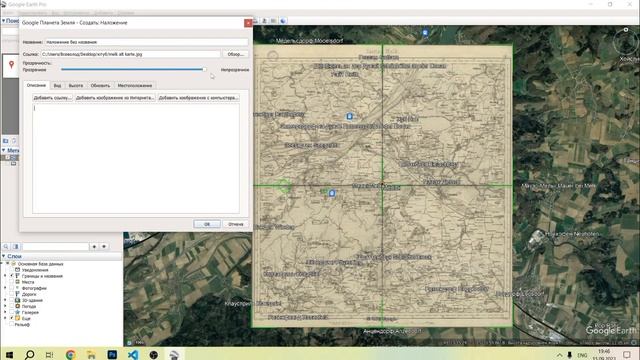Click the compass navigation ring on map
The width and height of the screenshot is (640, 360).
point(626,41)
